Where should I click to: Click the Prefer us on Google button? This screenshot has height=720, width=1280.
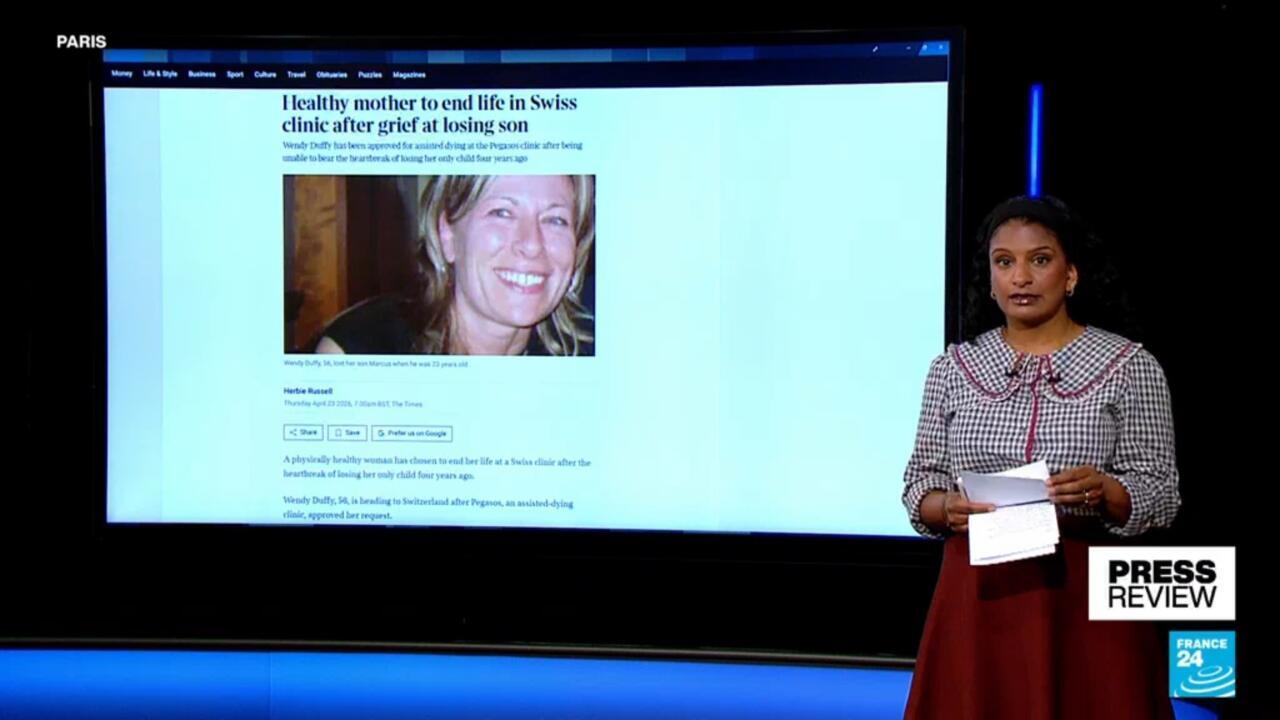tap(412, 433)
